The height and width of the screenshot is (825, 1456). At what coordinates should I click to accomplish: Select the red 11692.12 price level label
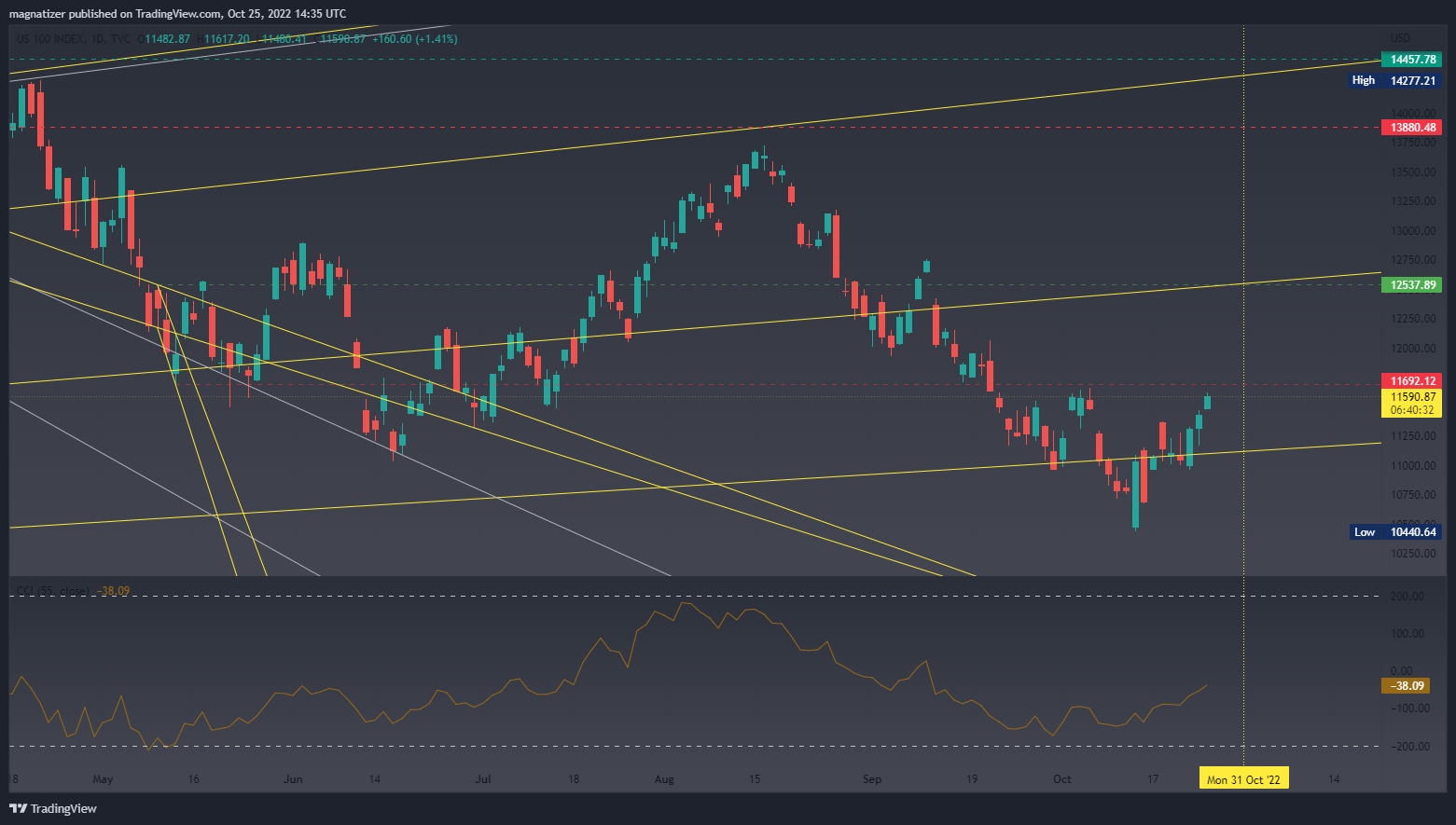tap(1412, 381)
